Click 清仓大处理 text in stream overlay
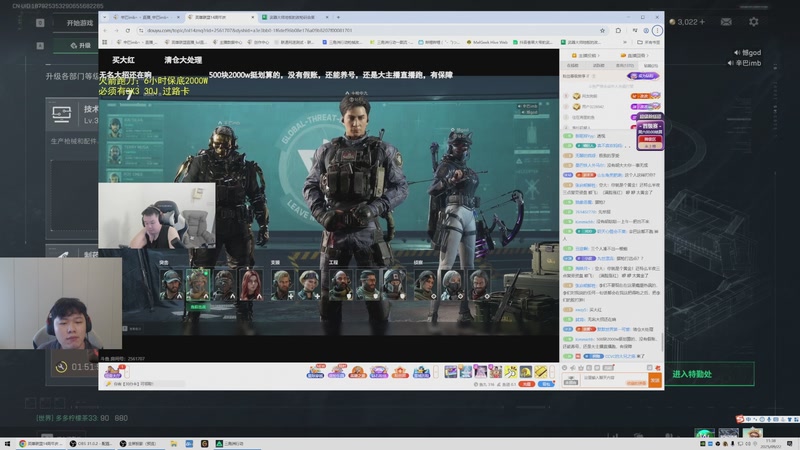800x450 pixels. (183, 60)
